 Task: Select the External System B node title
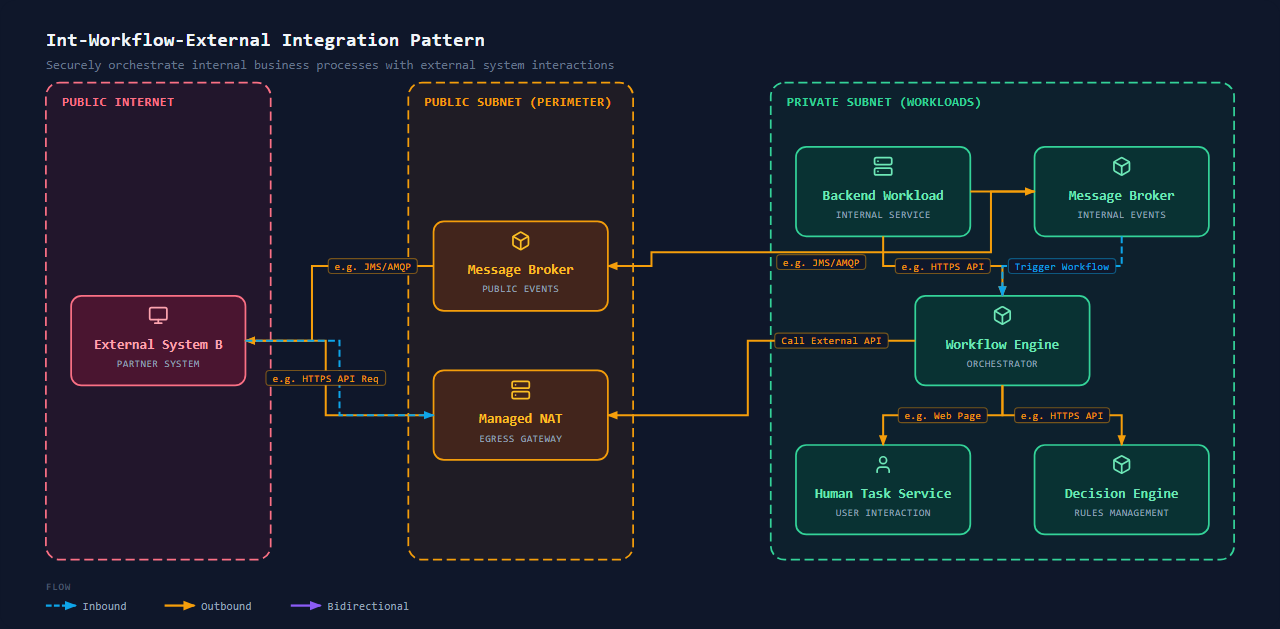(x=158, y=345)
